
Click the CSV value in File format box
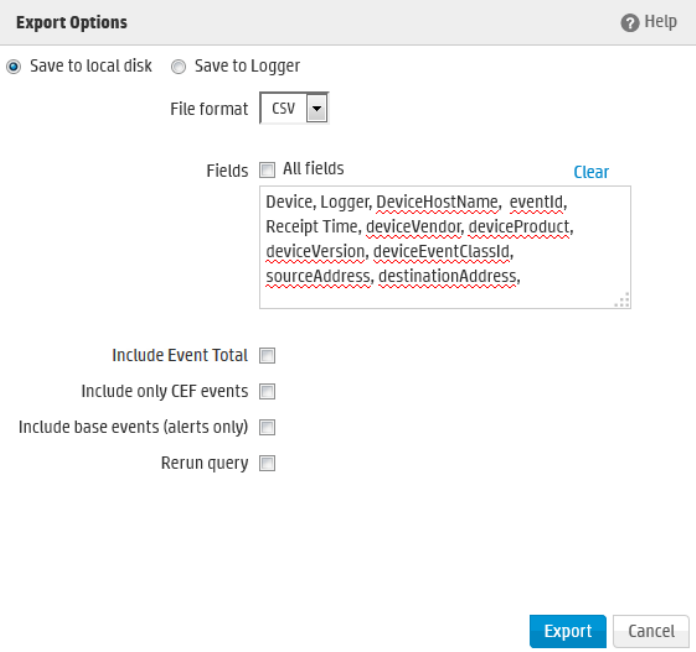[283, 109]
